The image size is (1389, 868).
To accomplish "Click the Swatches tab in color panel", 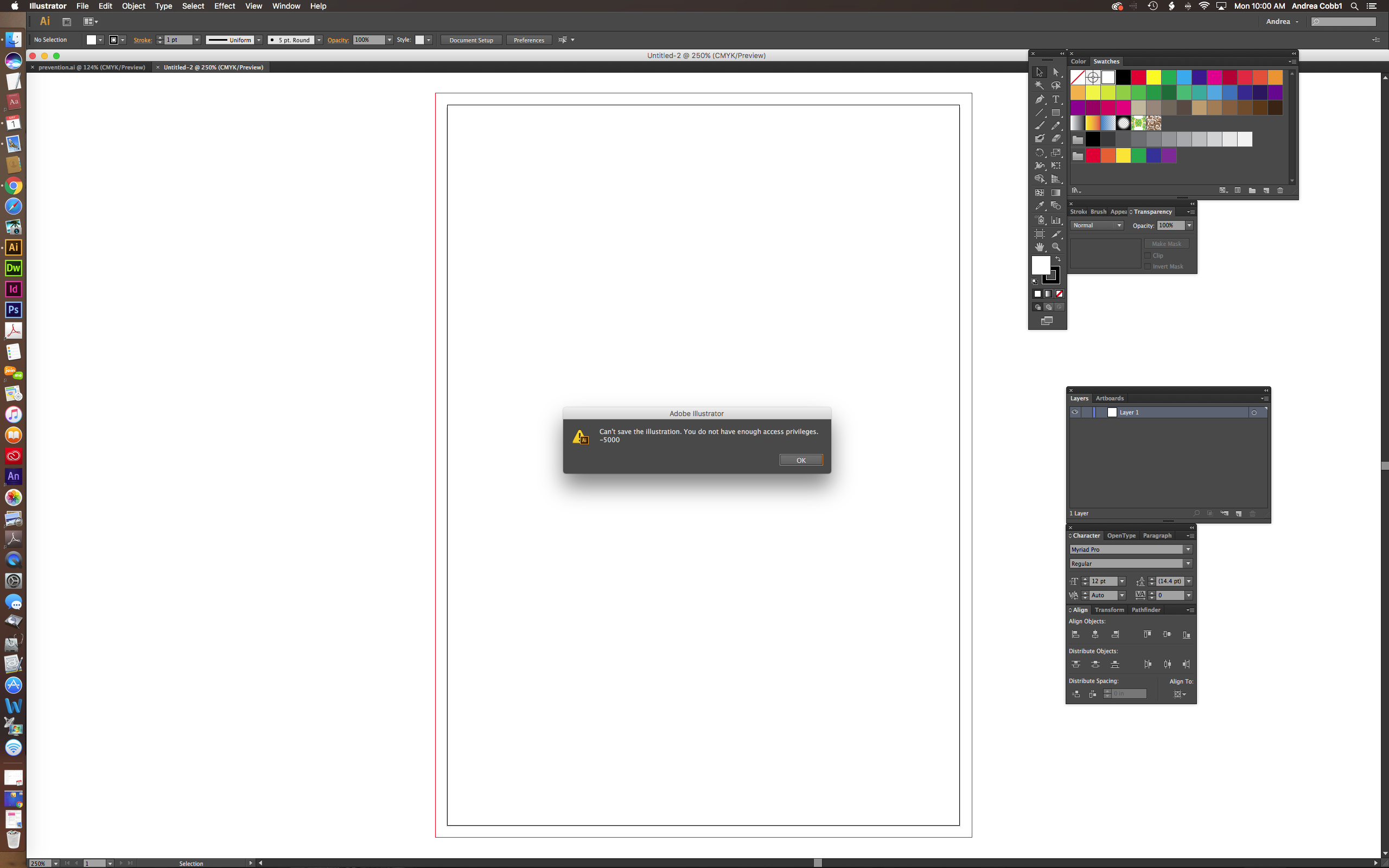I will point(1106,61).
